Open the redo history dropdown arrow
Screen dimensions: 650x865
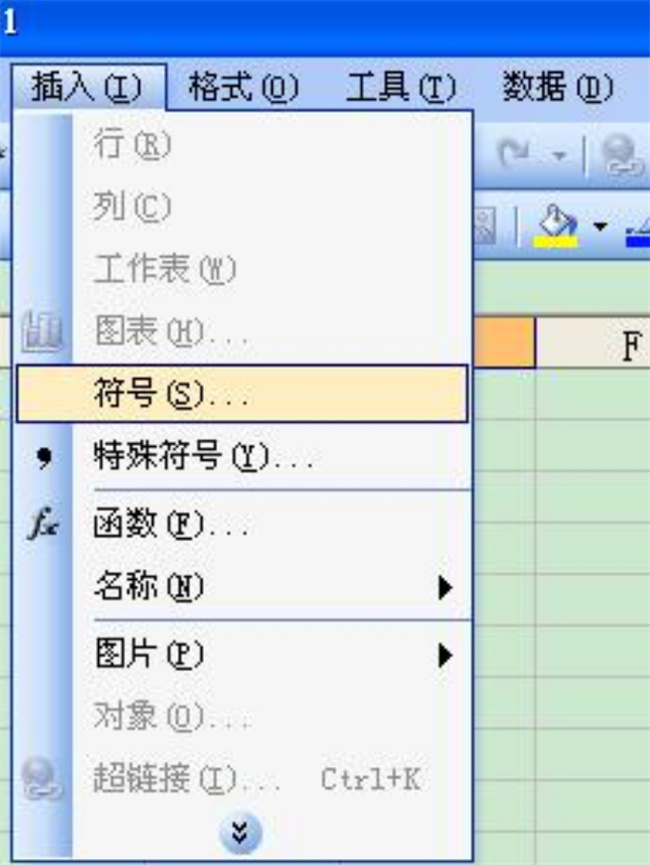click(x=560, y=156)
